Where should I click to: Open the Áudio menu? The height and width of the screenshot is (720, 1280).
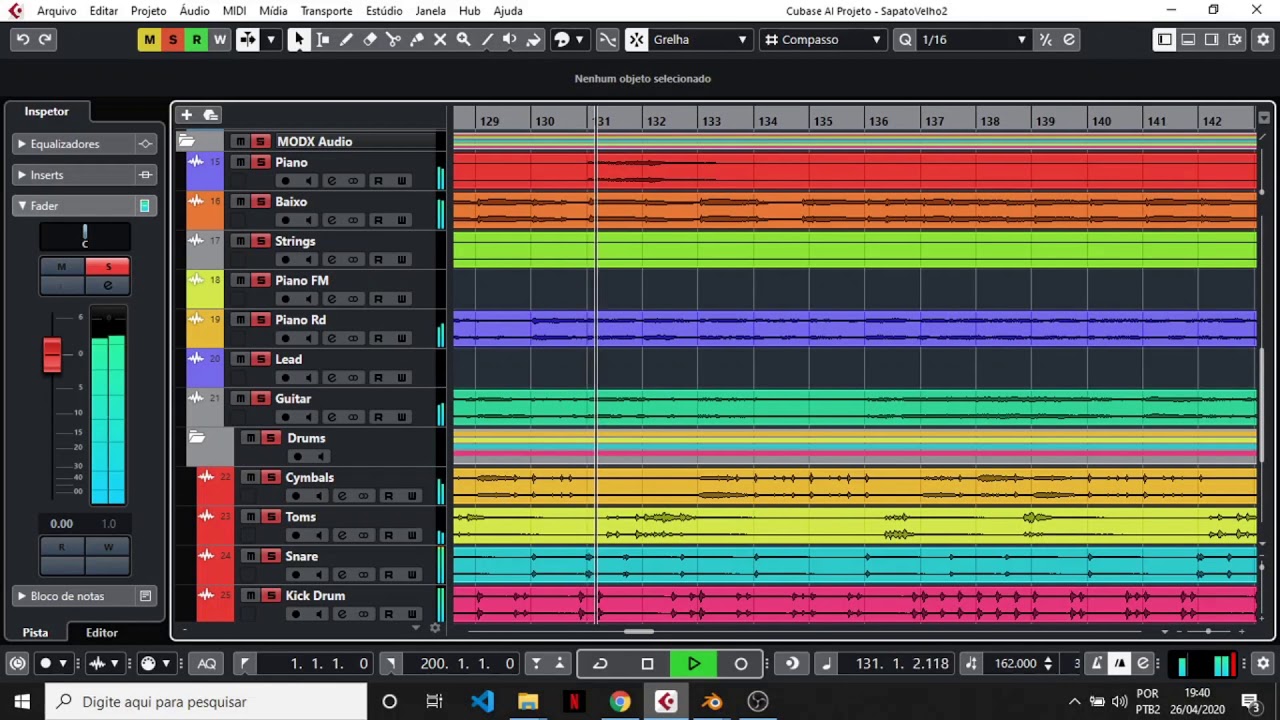tap(195, 11)
